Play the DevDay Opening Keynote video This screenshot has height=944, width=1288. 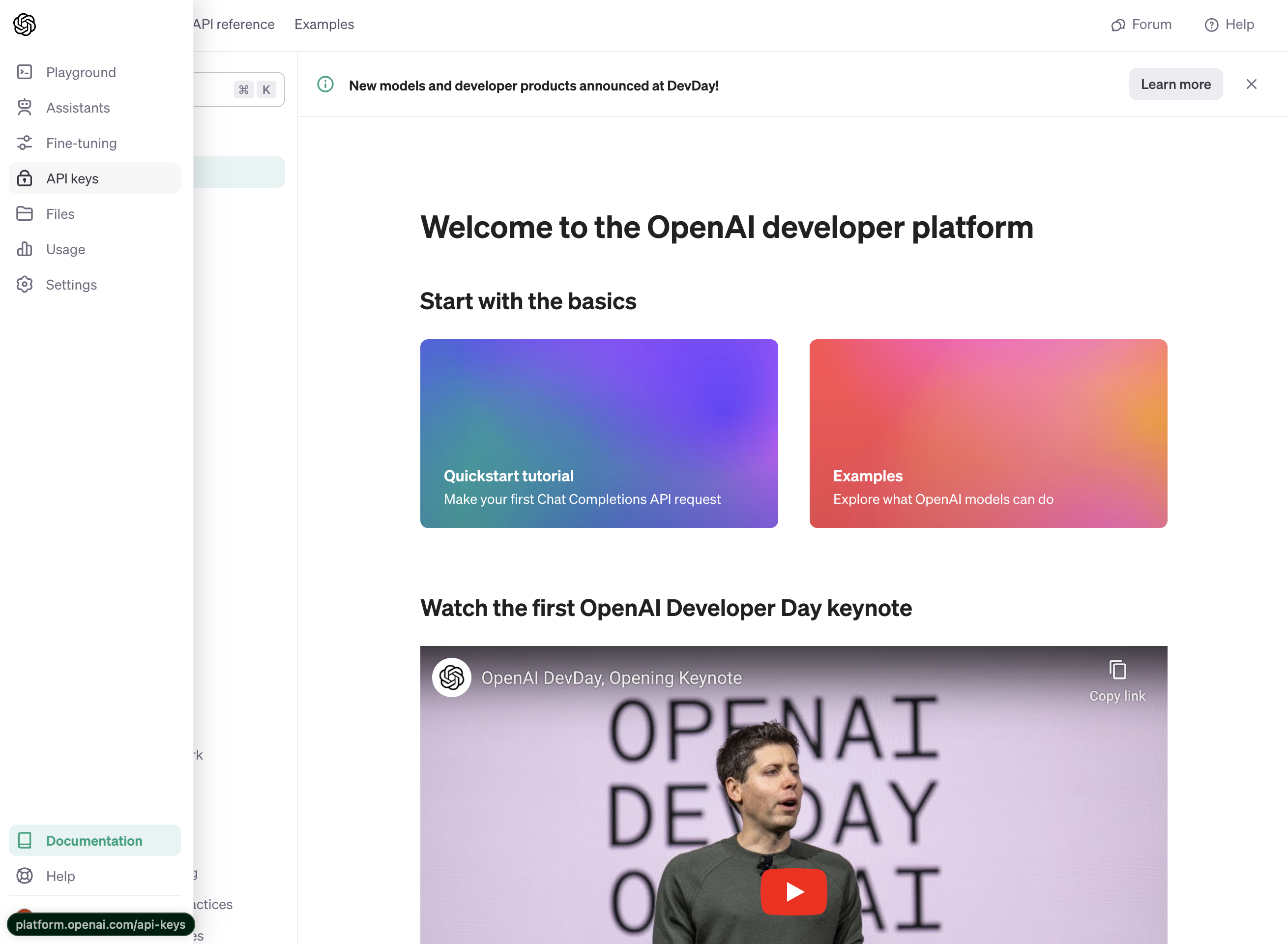click(794, 891)
